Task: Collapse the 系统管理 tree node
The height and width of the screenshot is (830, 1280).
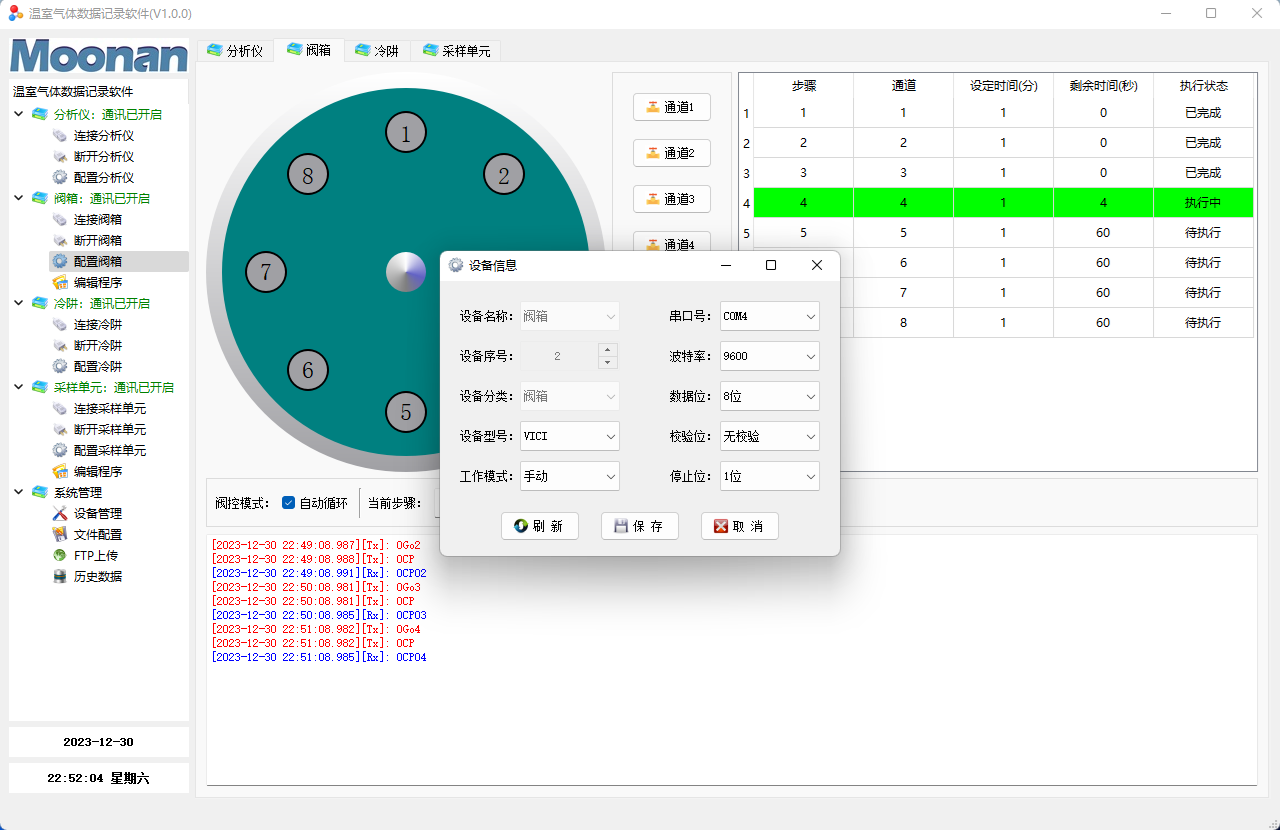Action: coord(19,492)
